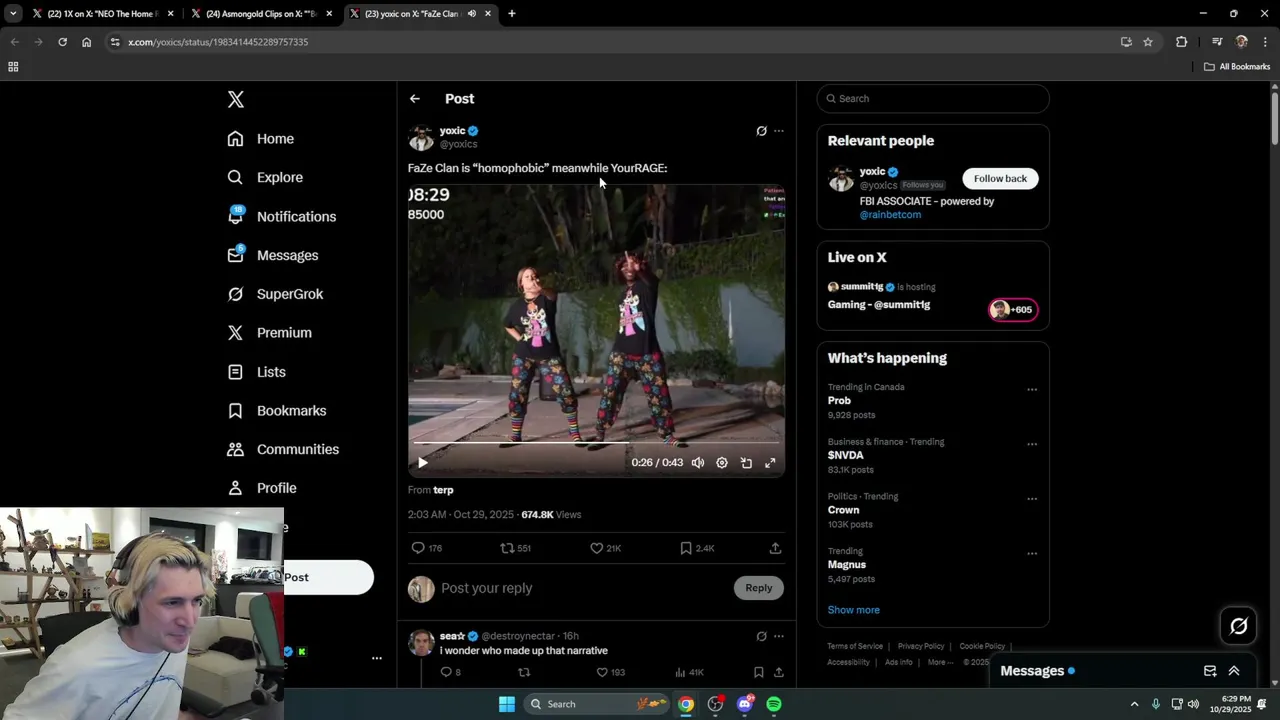
Task: Open Privacy Policy link
Action: (x=921, y=646)
